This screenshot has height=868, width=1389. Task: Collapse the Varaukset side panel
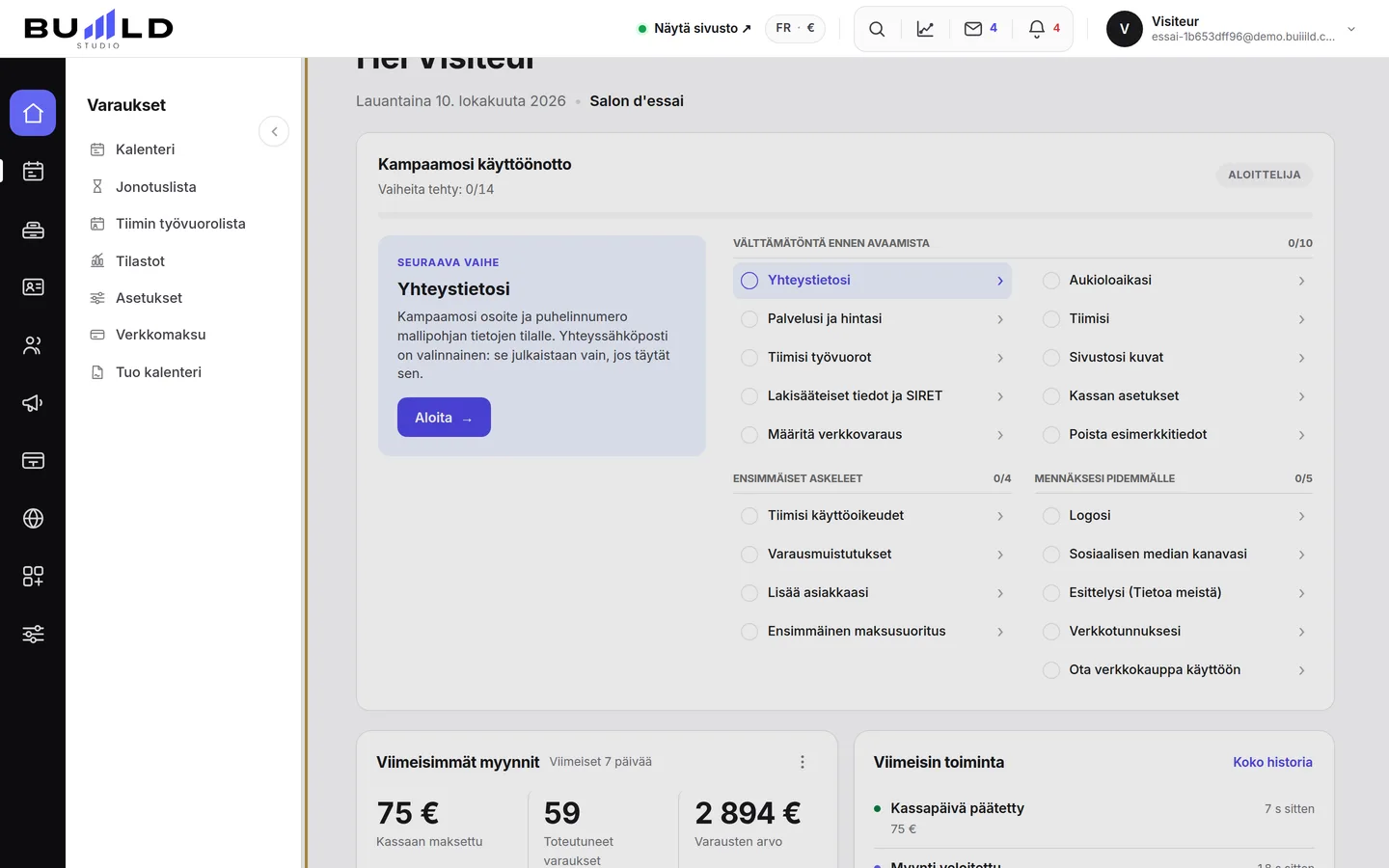tap(274, 131)
